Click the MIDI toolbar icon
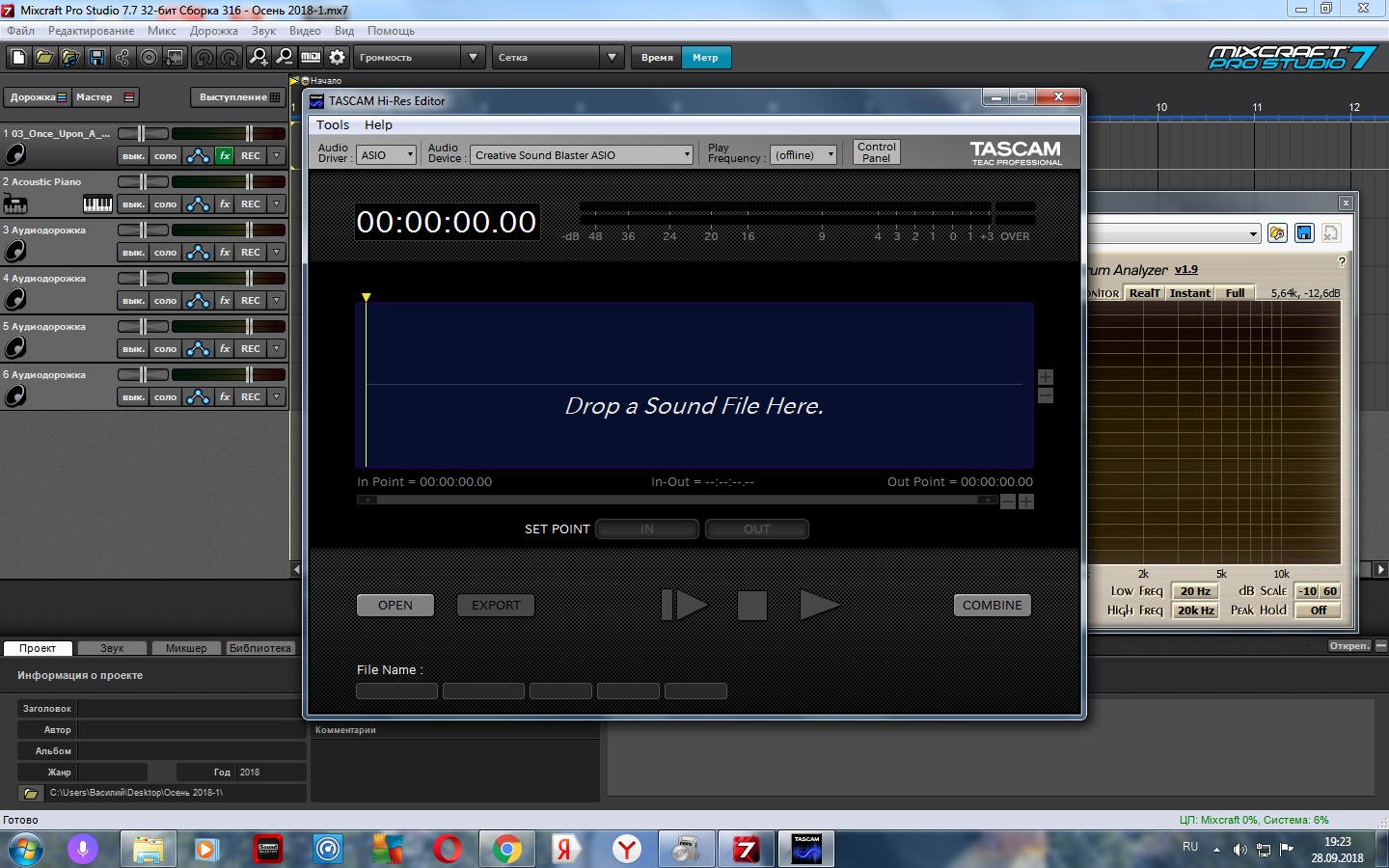The height and width of the screenshot is (868, 1389). click(311, 58)
